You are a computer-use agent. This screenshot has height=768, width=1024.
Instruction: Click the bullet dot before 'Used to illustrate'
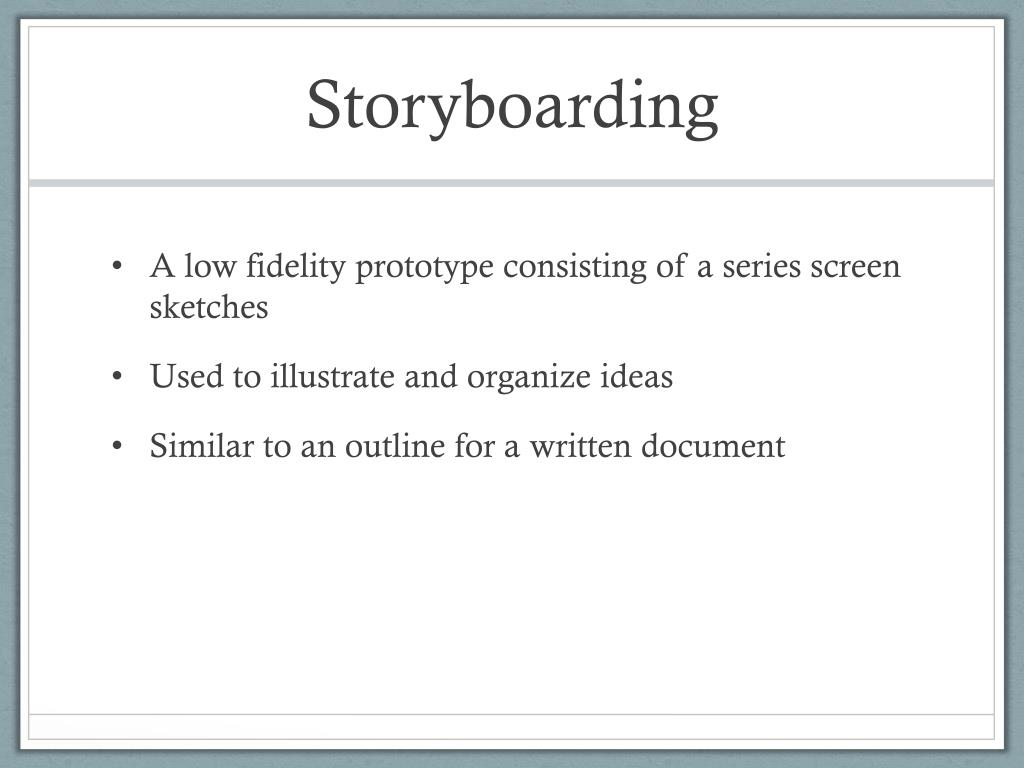tap(117, 377)
